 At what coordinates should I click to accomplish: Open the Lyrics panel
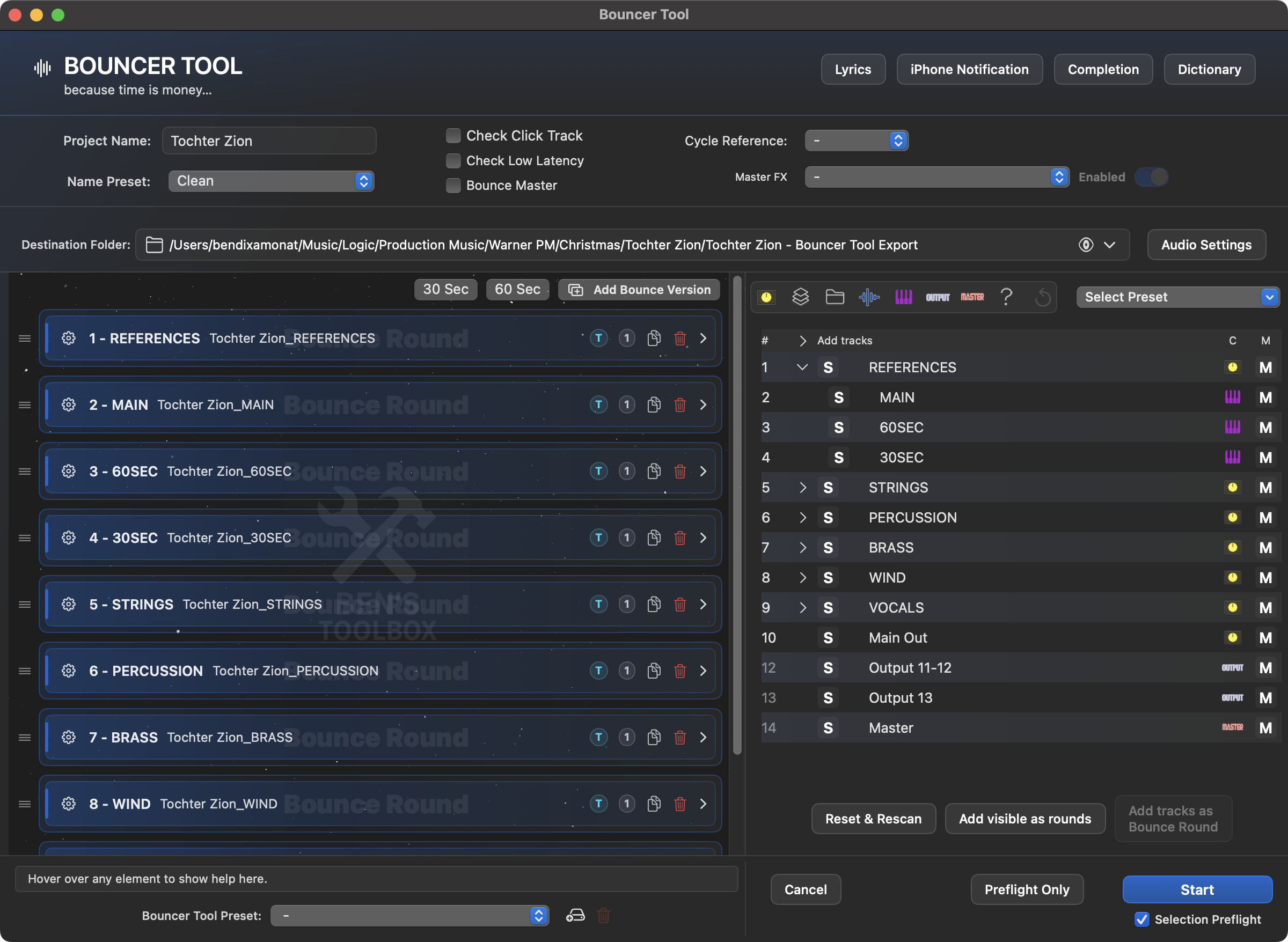coord(853,70)
